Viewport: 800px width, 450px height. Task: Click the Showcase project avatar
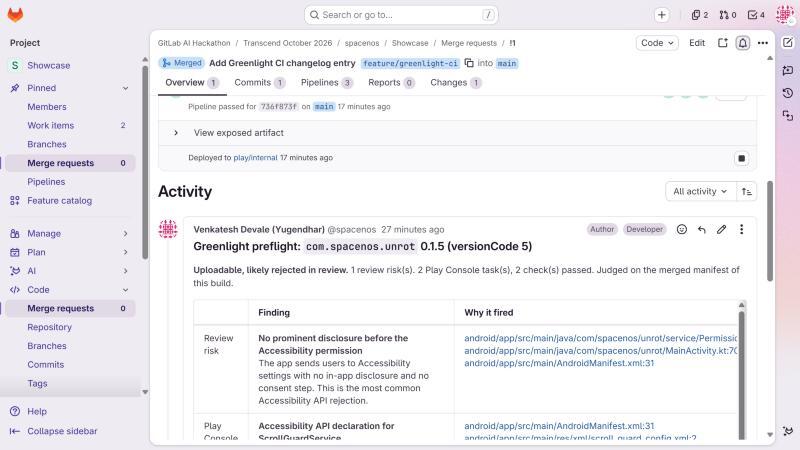15,65
